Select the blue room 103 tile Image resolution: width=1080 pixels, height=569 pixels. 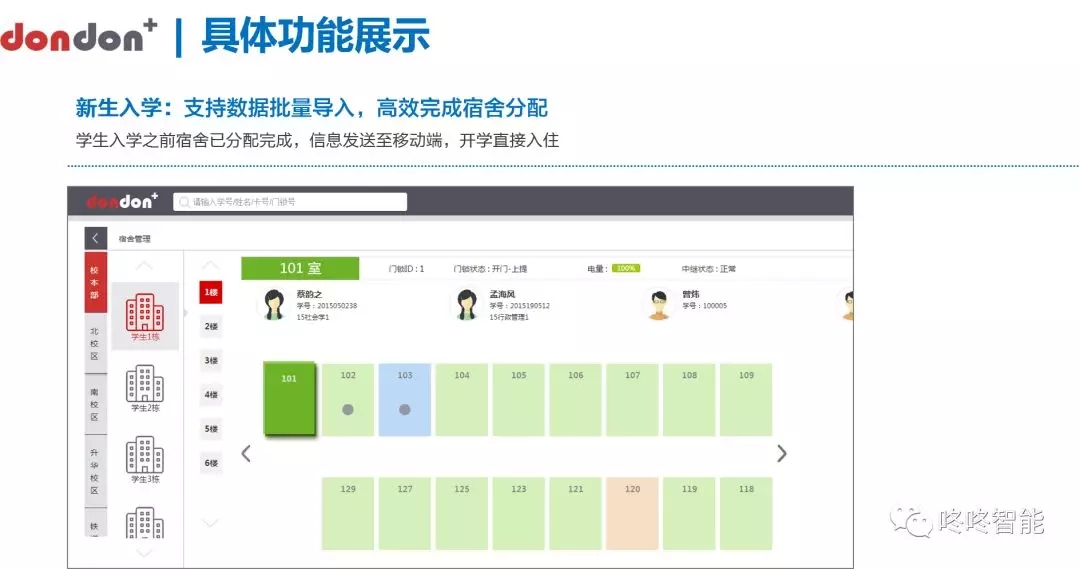point(405,400)
